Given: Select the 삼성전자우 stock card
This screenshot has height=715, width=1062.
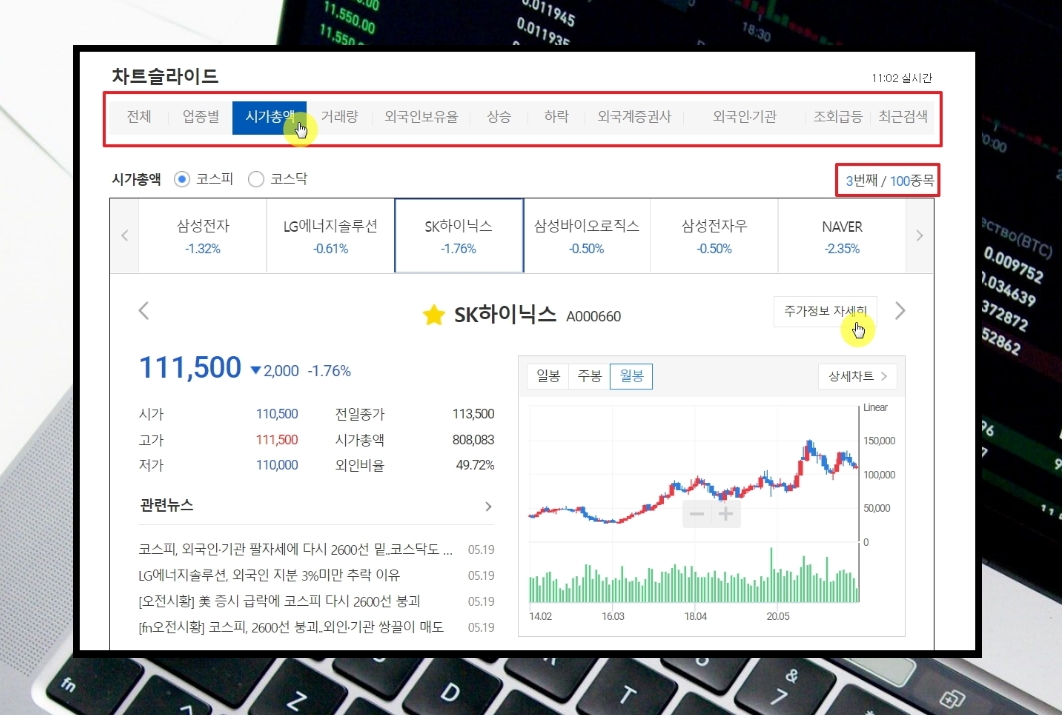Looking at the screenshot, I should pos(714,236).
